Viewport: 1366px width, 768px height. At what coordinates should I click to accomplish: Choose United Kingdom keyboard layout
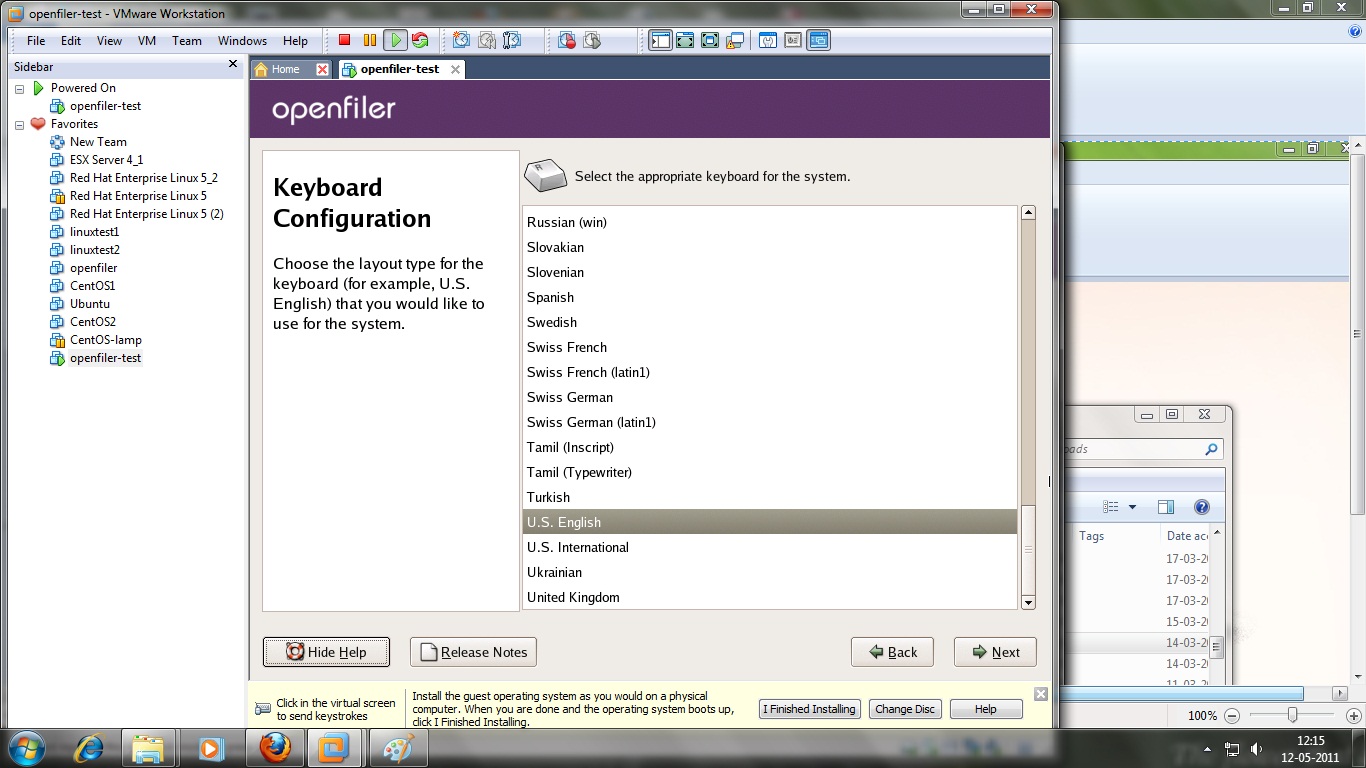click(x=770, y=597)
